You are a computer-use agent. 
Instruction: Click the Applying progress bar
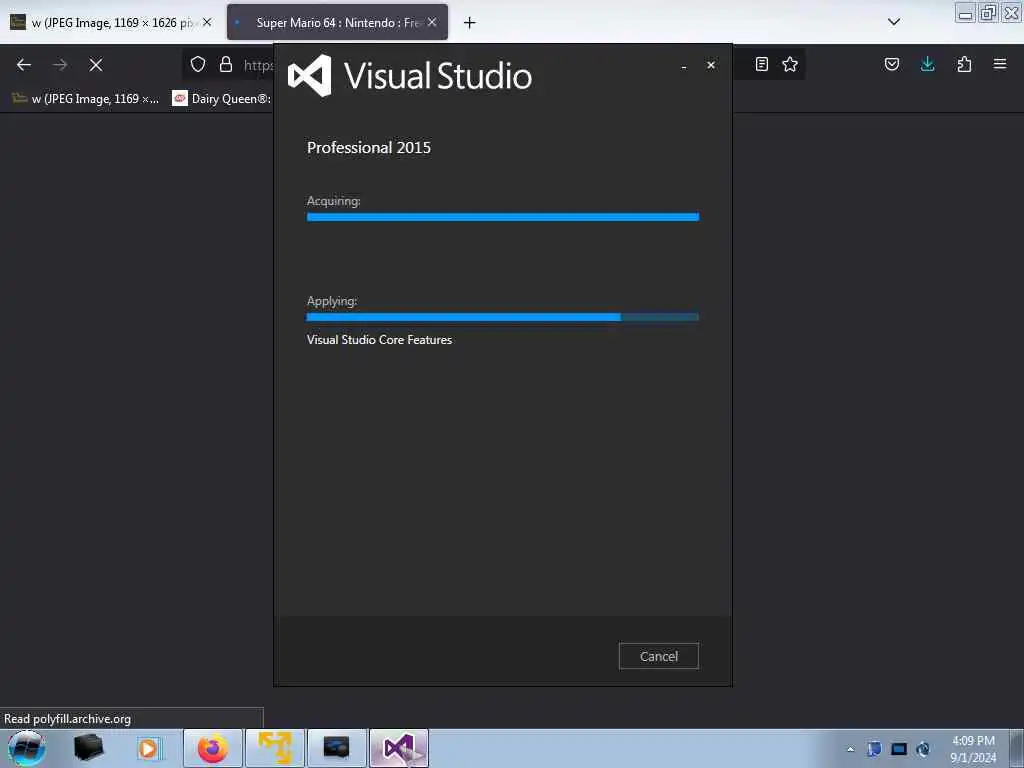(x=503, y=317)
